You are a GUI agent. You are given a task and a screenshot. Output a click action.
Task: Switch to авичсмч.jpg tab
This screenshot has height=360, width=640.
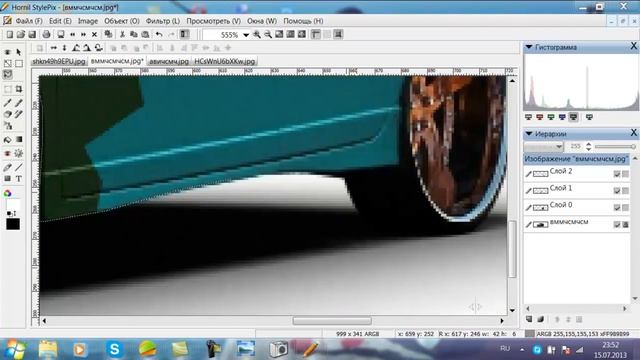point(169,61)
